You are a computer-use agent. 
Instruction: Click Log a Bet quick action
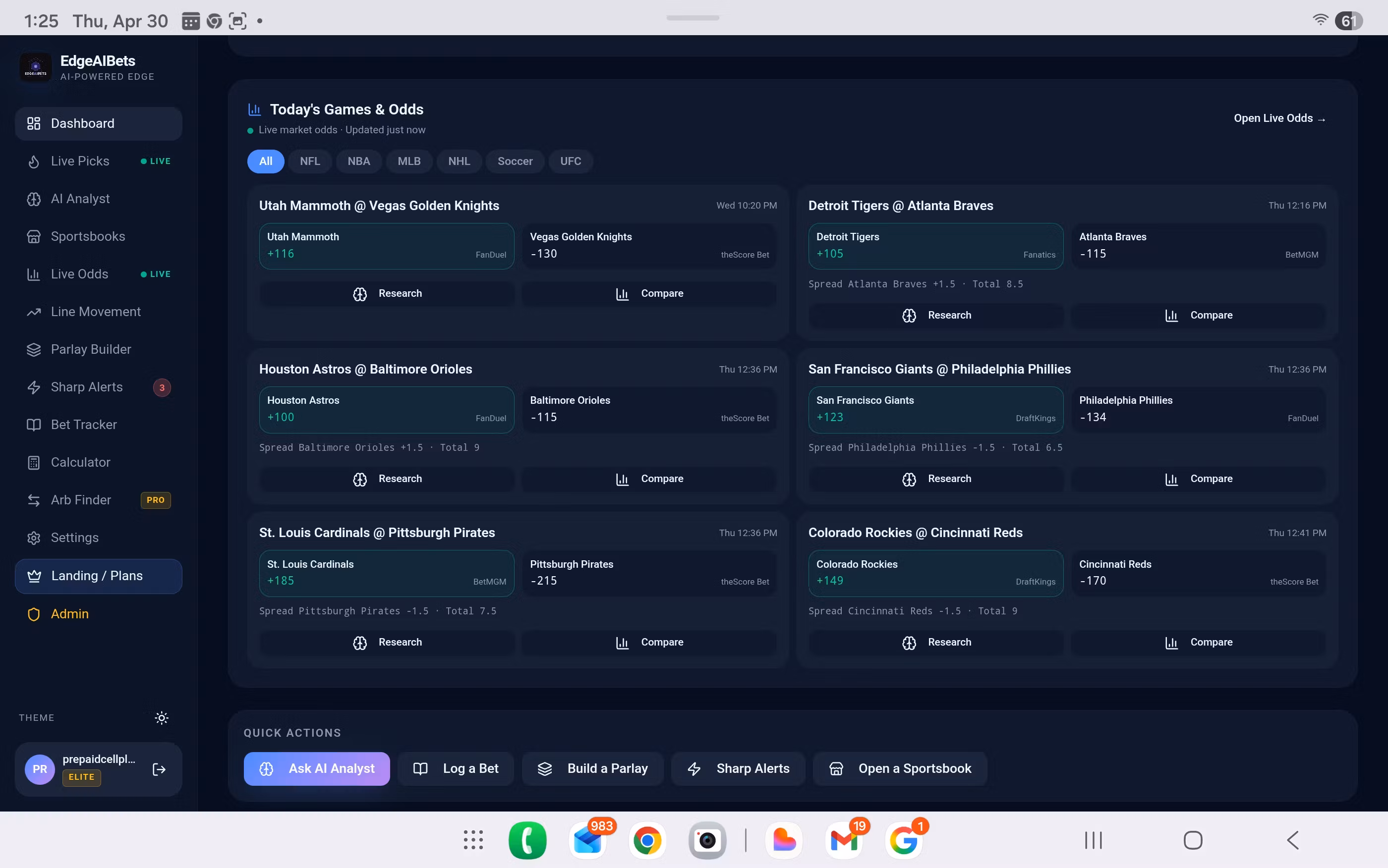click(x=456, y=769)
